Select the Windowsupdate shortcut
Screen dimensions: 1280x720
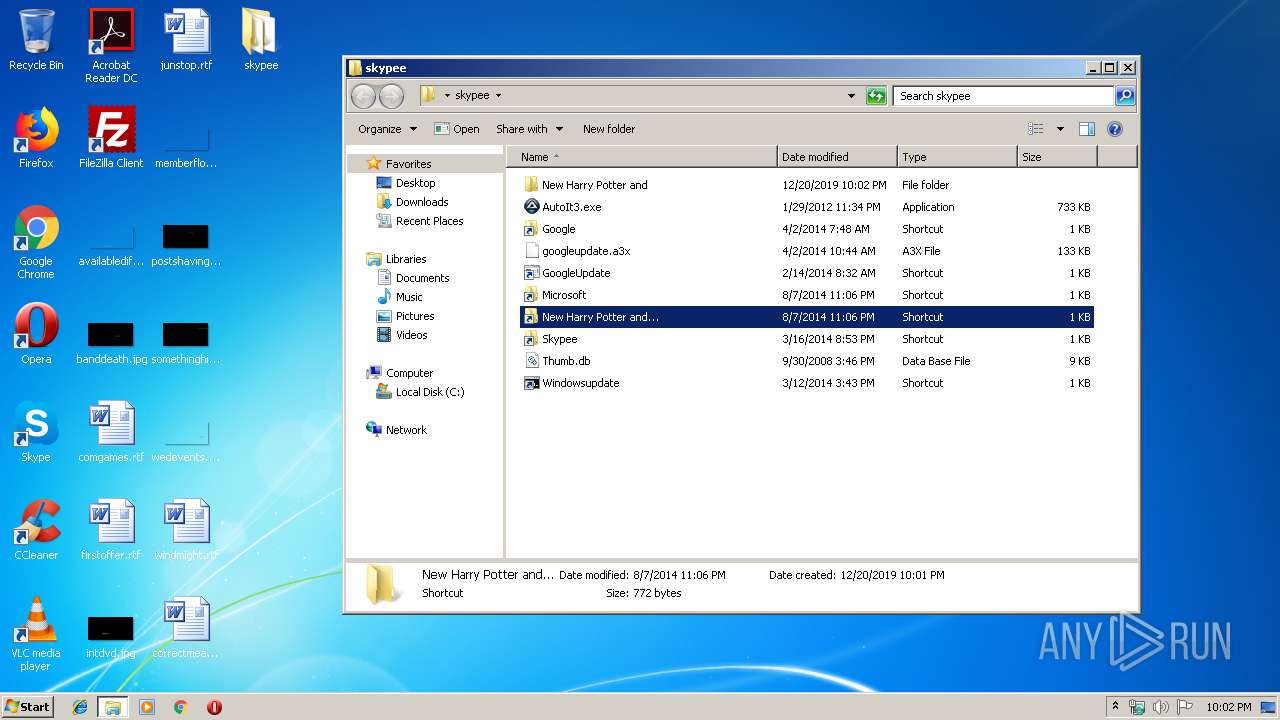point(806,383)
